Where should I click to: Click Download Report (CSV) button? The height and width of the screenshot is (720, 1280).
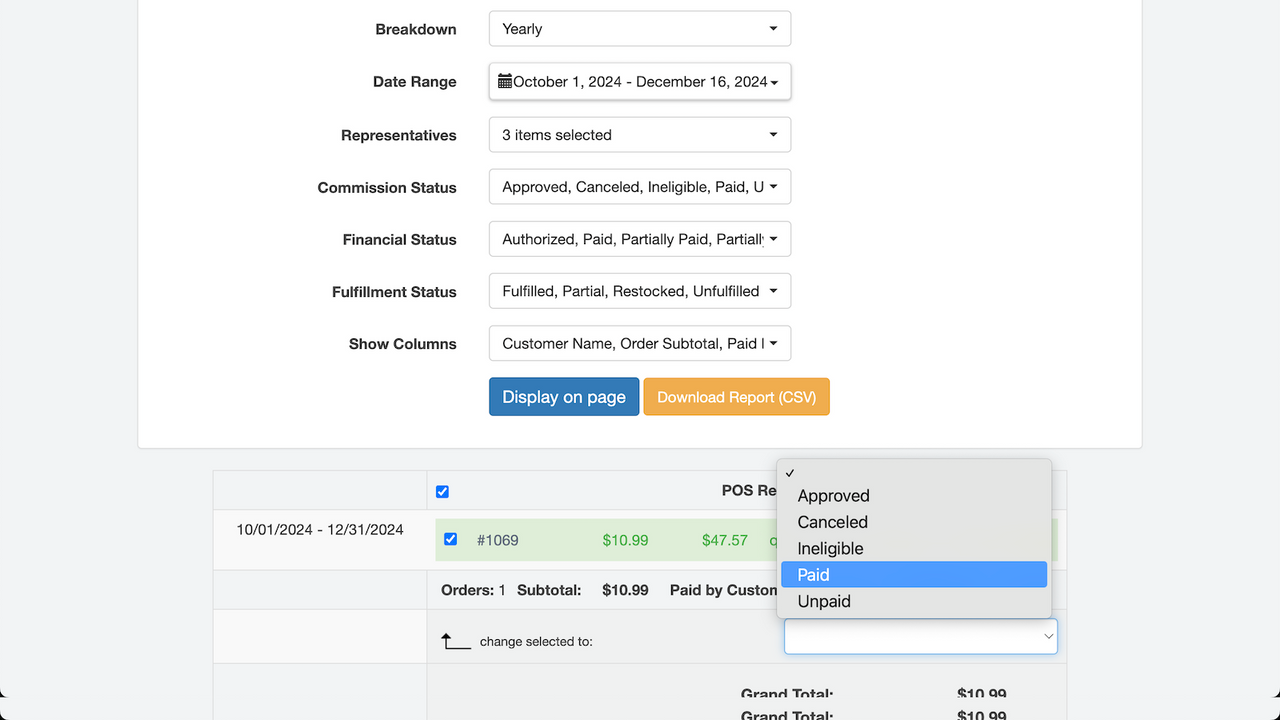tap(737, 397)
